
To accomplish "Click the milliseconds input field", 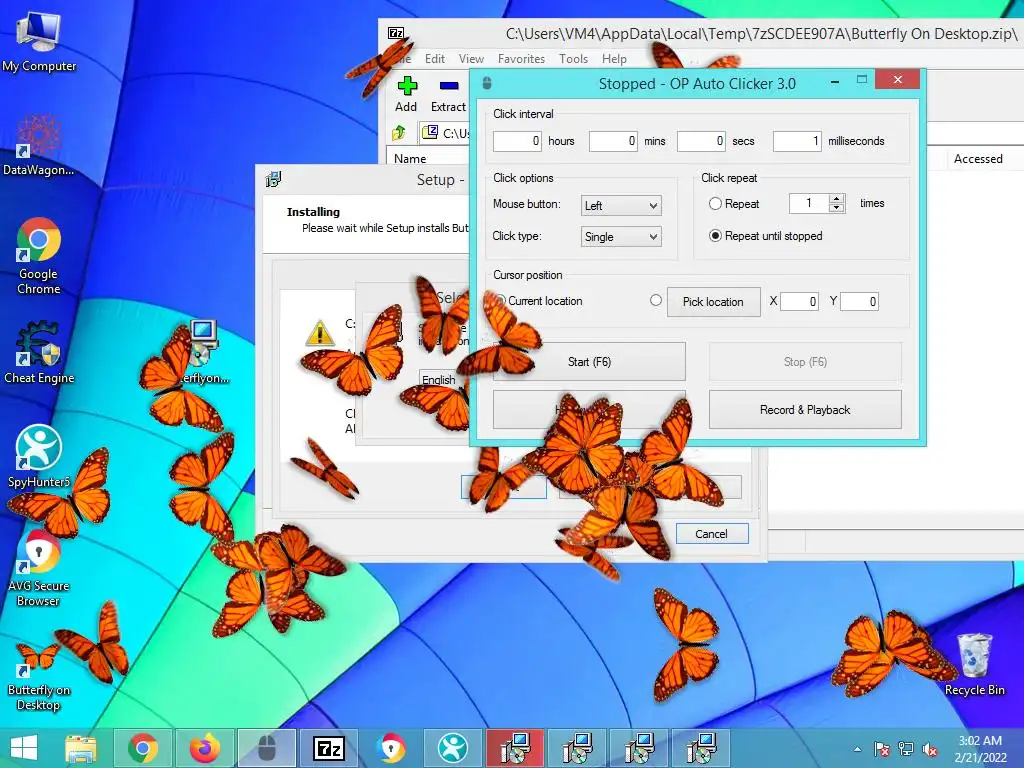I will tap(797, 141).
